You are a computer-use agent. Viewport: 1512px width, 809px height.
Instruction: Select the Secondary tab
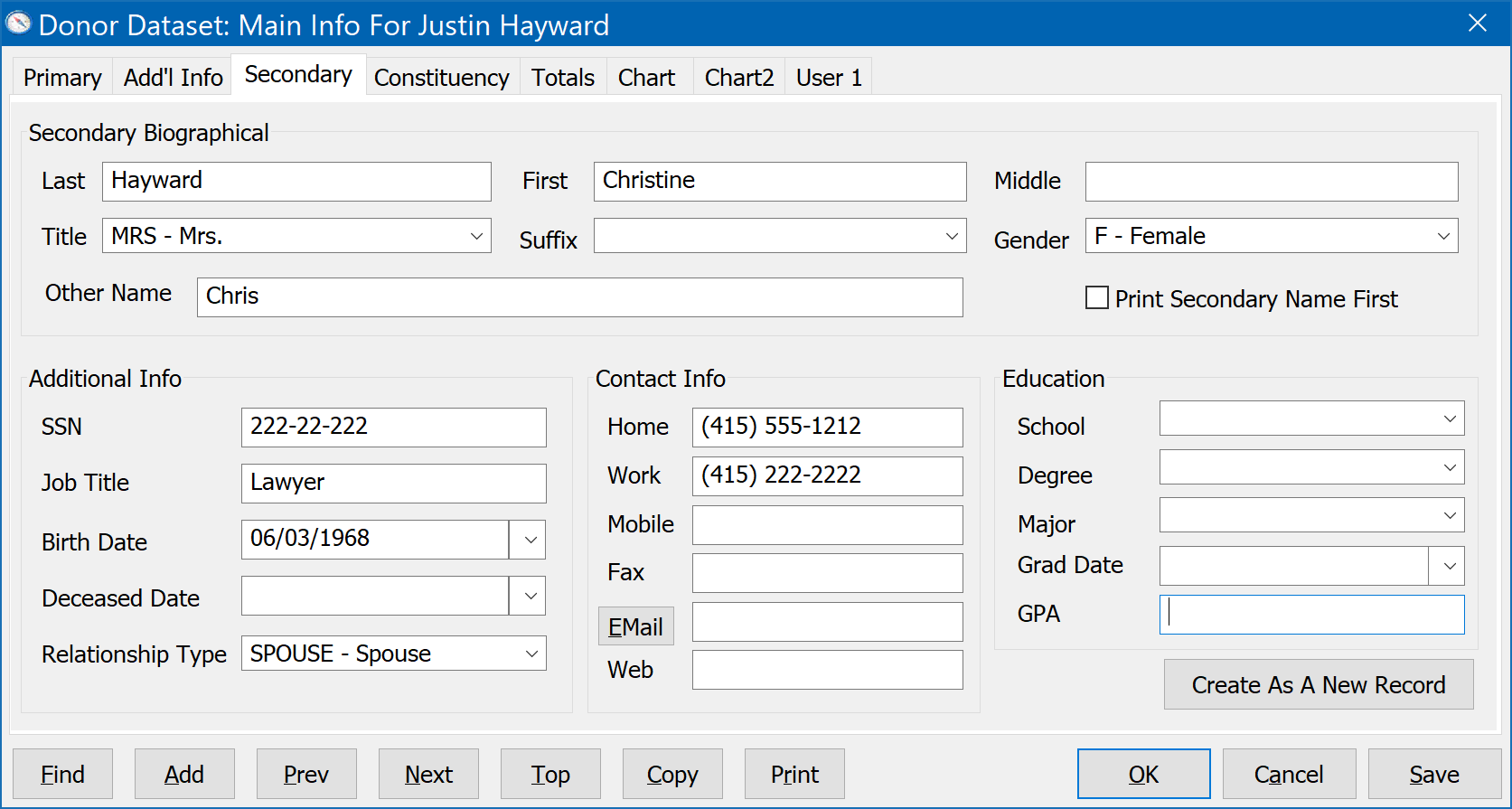[298, 74]
